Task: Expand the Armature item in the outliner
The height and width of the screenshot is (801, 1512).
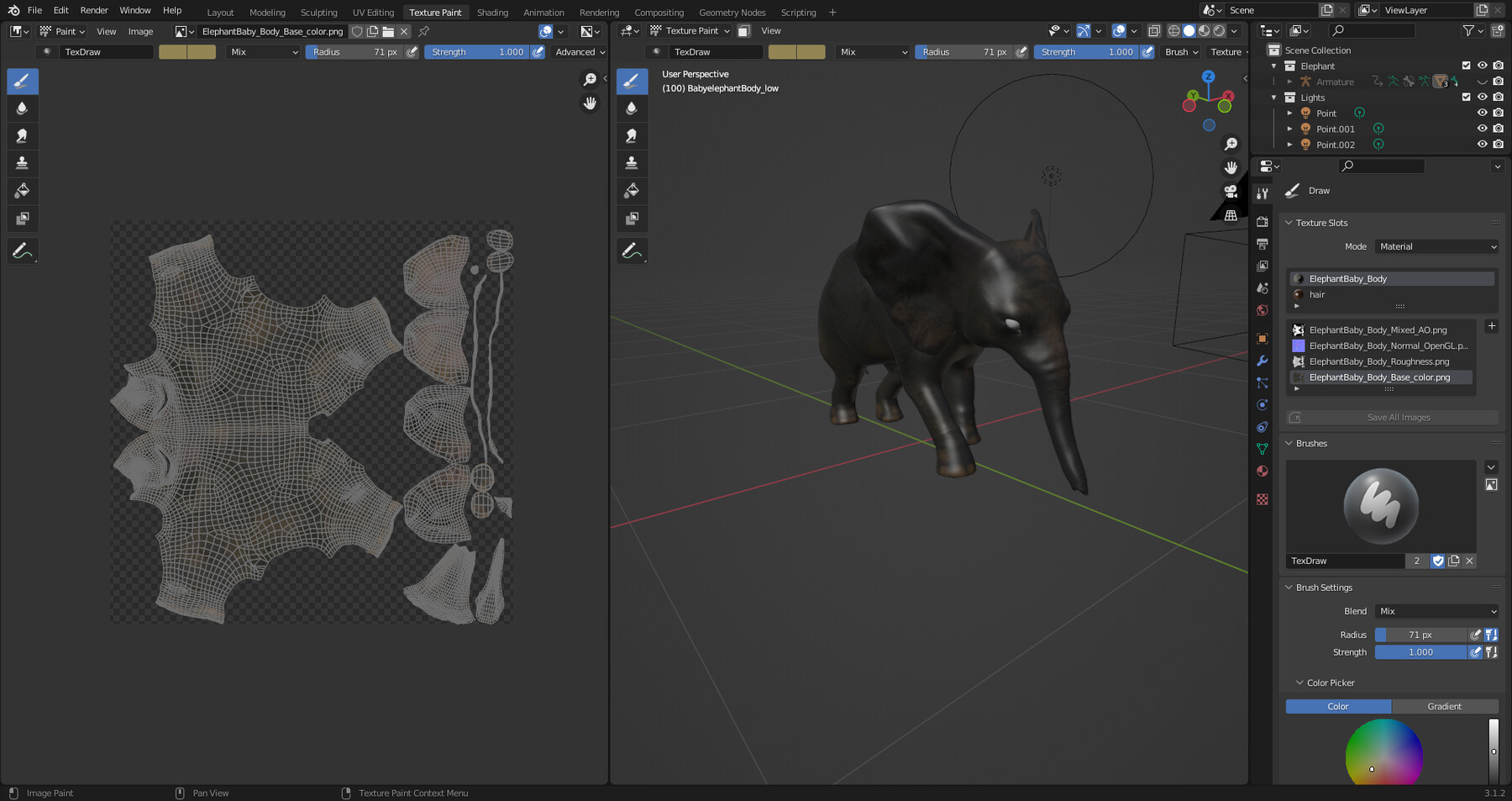Action: pos(1291,81)
